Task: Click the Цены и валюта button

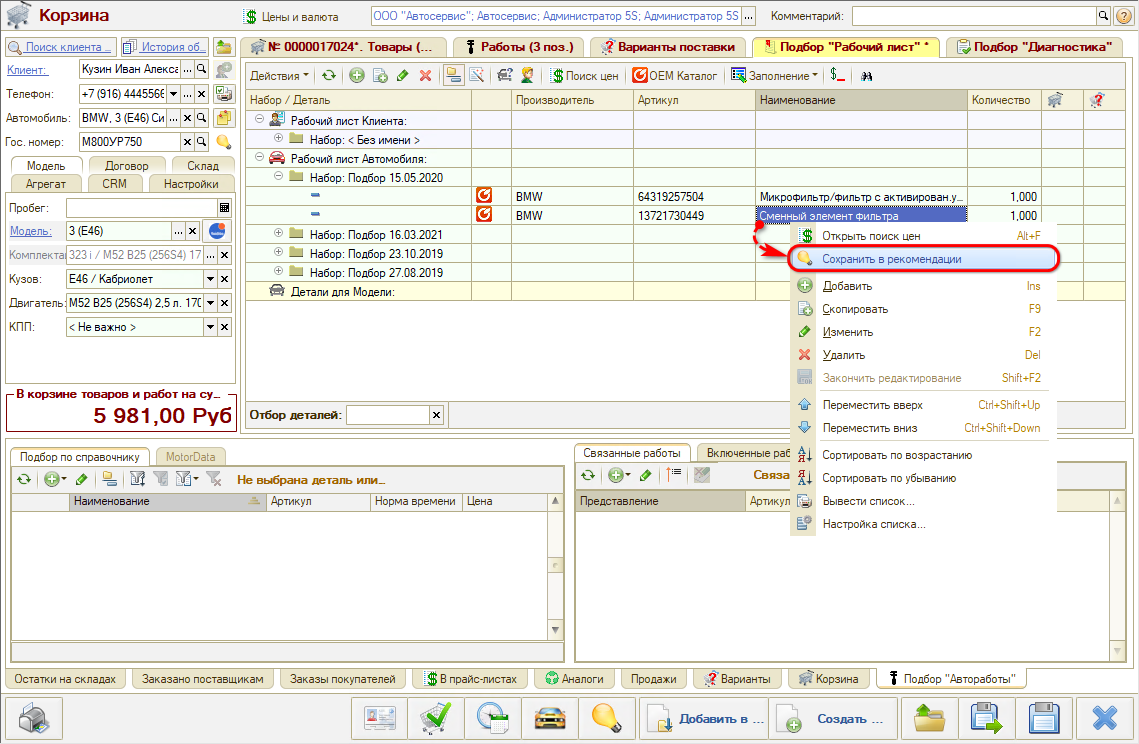Action: coord(292,16)
